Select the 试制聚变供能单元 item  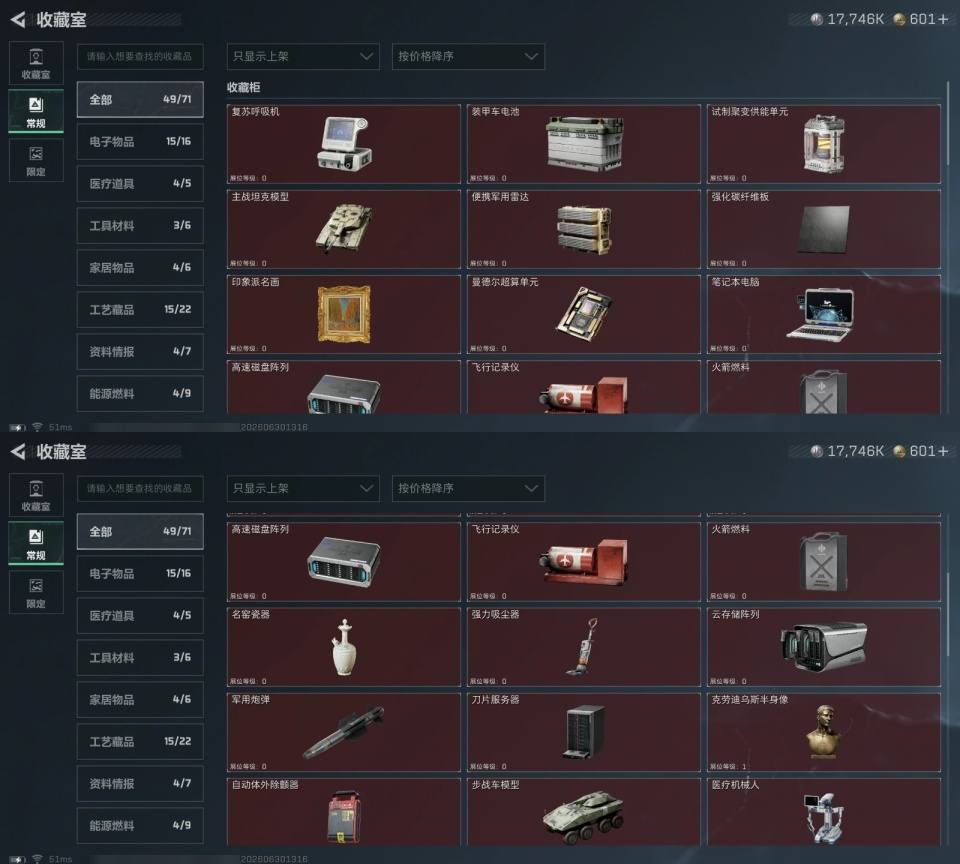[x=823, y=144]
